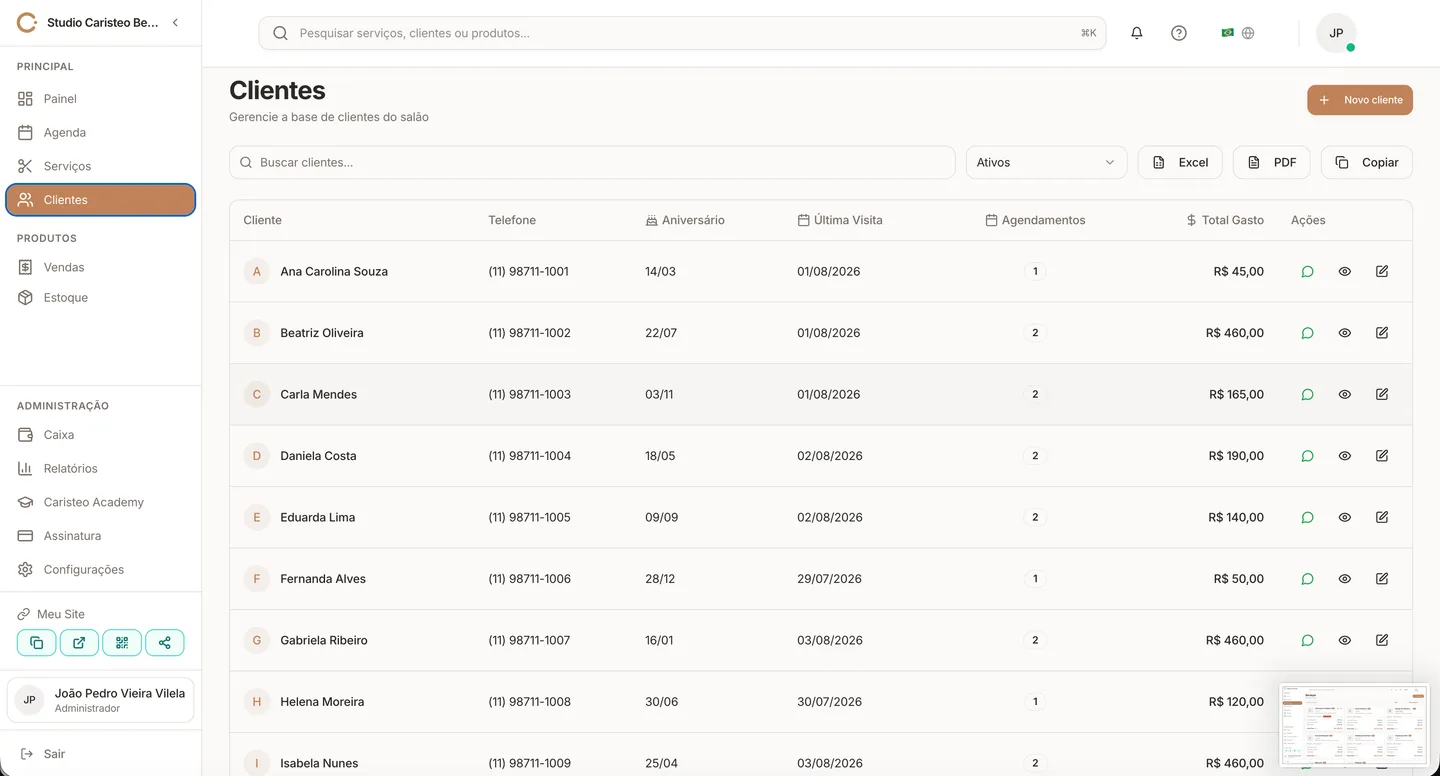Show QR code for Meu Site

(x=122, y=643)
